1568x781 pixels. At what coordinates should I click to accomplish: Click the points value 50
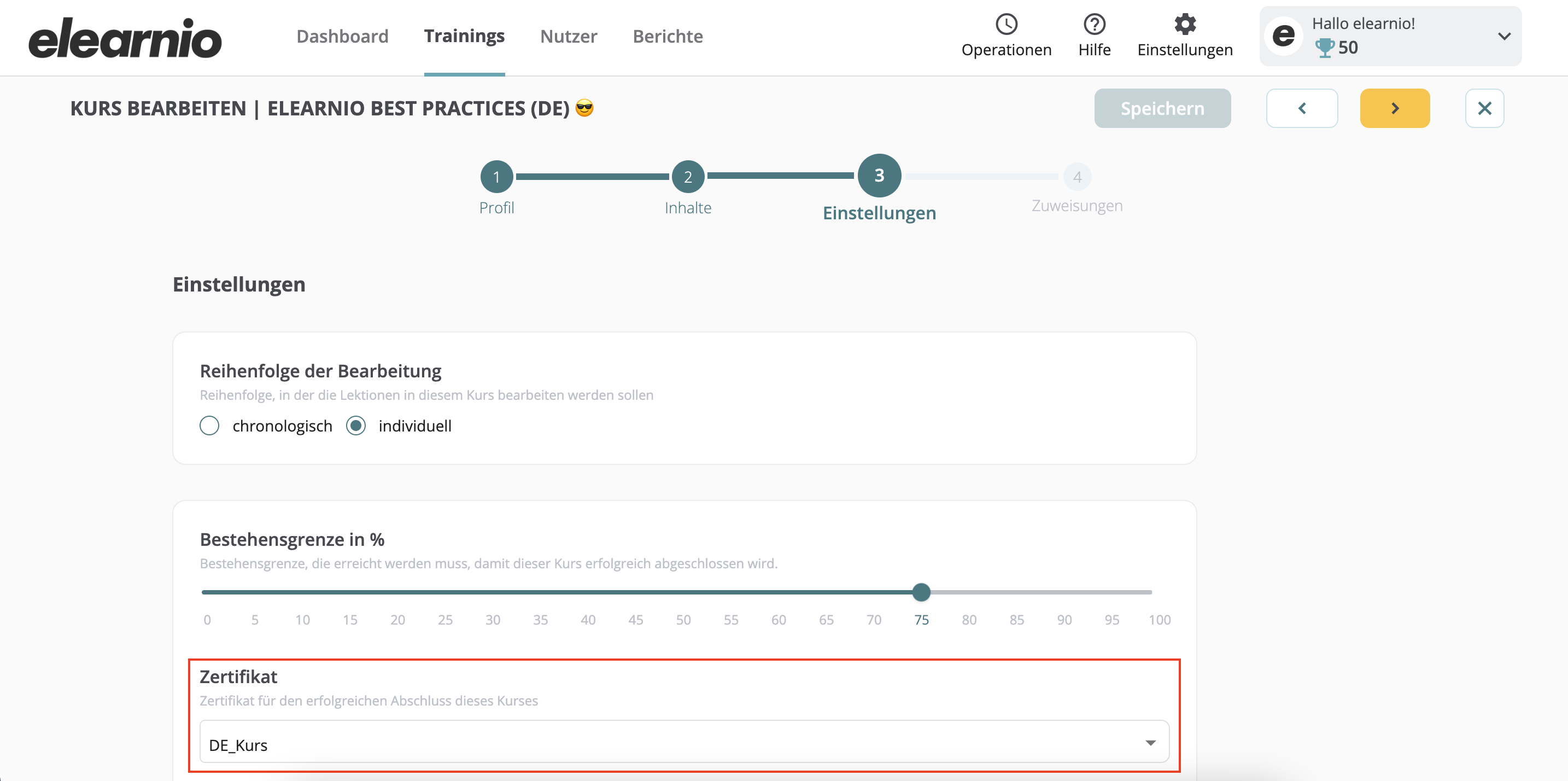coord(1348,48)
